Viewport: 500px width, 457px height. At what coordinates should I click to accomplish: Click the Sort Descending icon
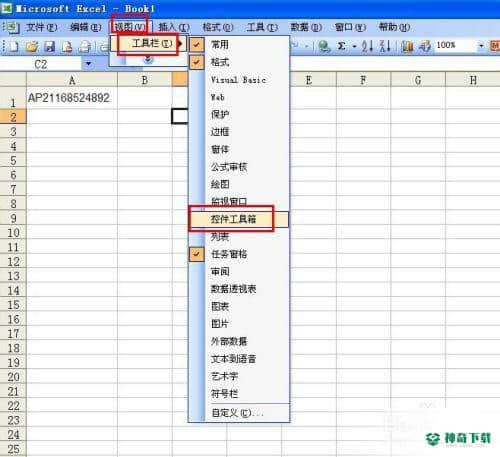pos(385,46)
